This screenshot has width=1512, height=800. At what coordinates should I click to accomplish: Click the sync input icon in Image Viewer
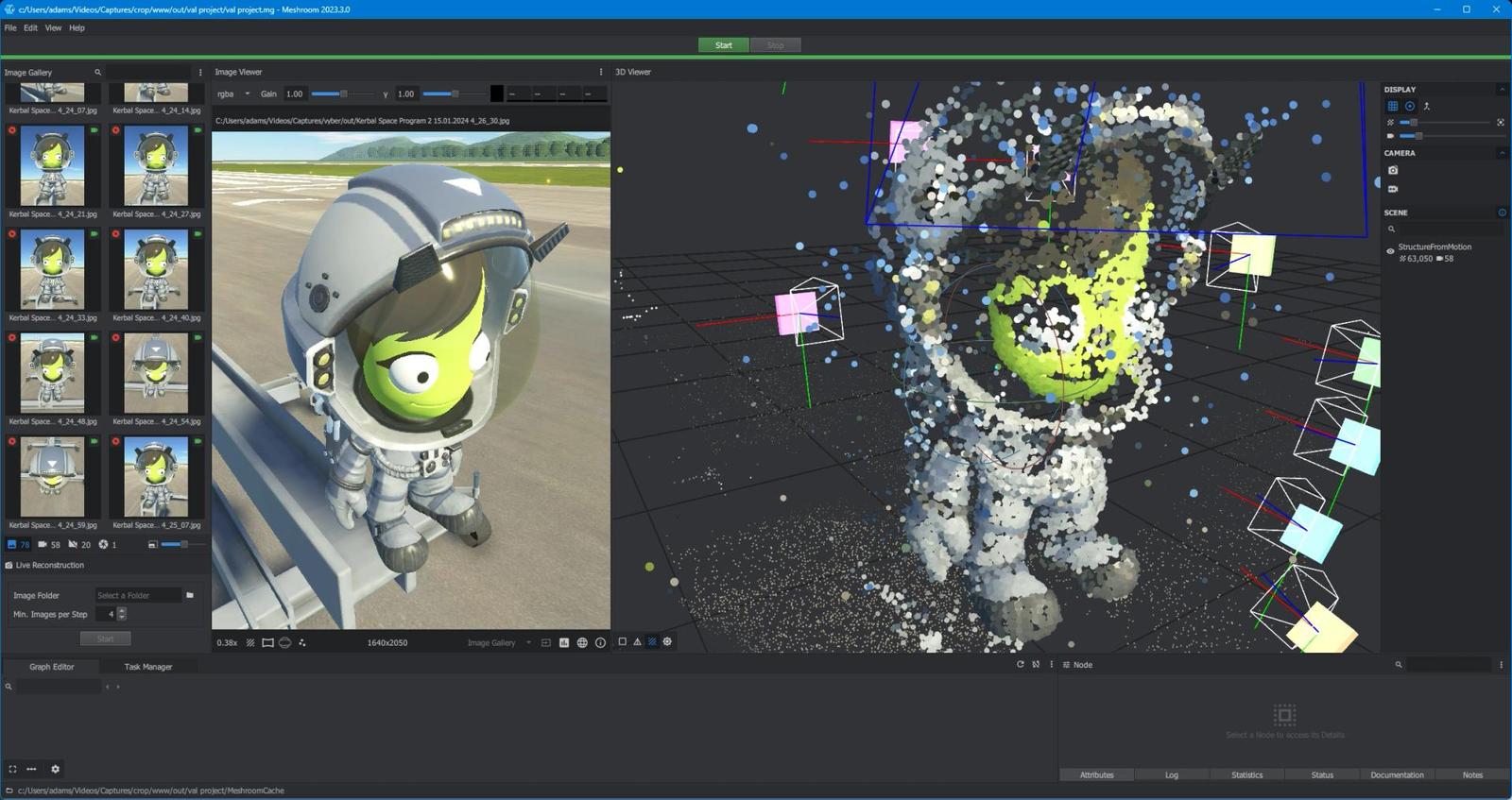pyautogui.click(x=546, y=642)
